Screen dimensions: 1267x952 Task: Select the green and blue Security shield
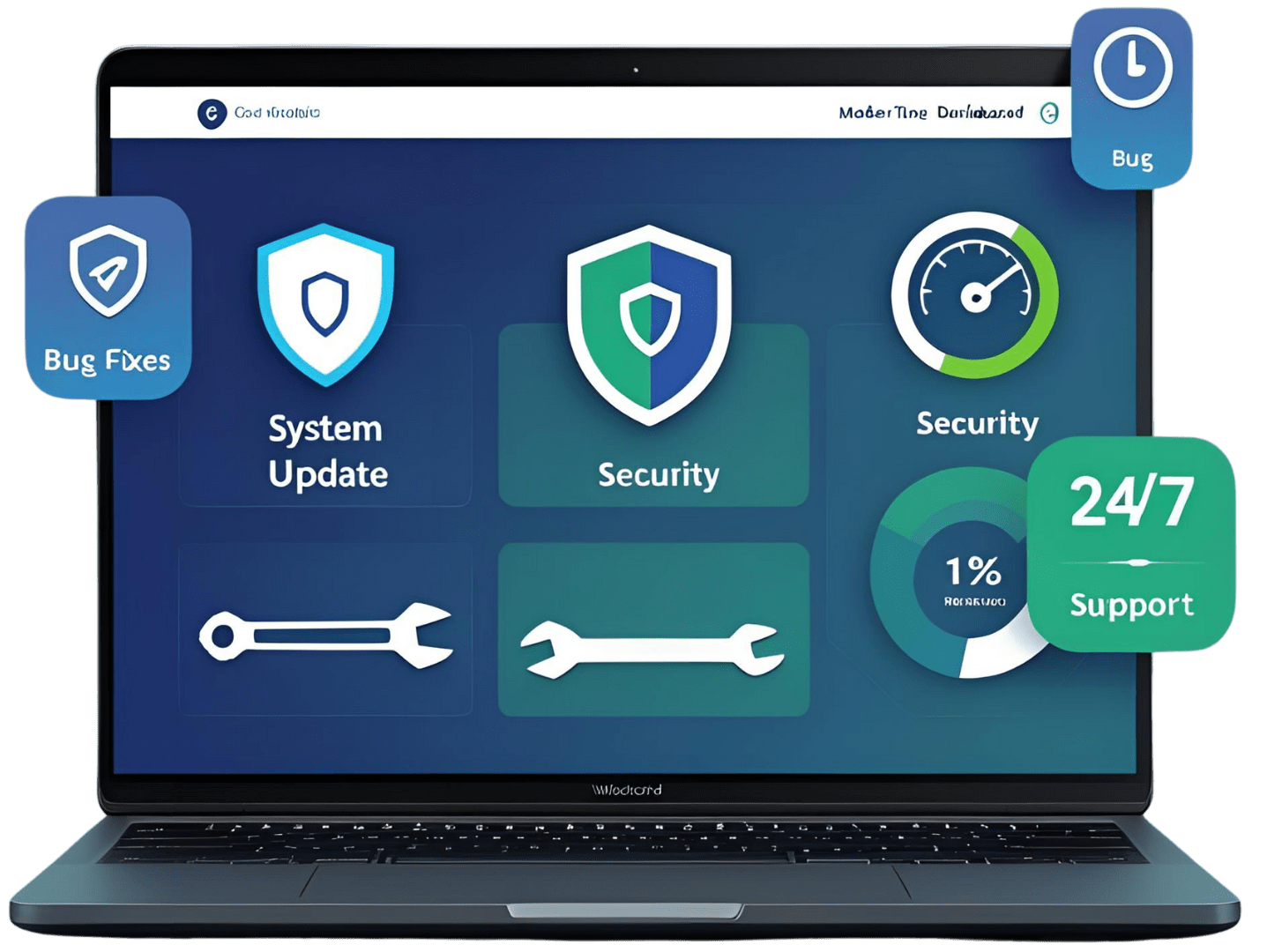coord(650,324)
